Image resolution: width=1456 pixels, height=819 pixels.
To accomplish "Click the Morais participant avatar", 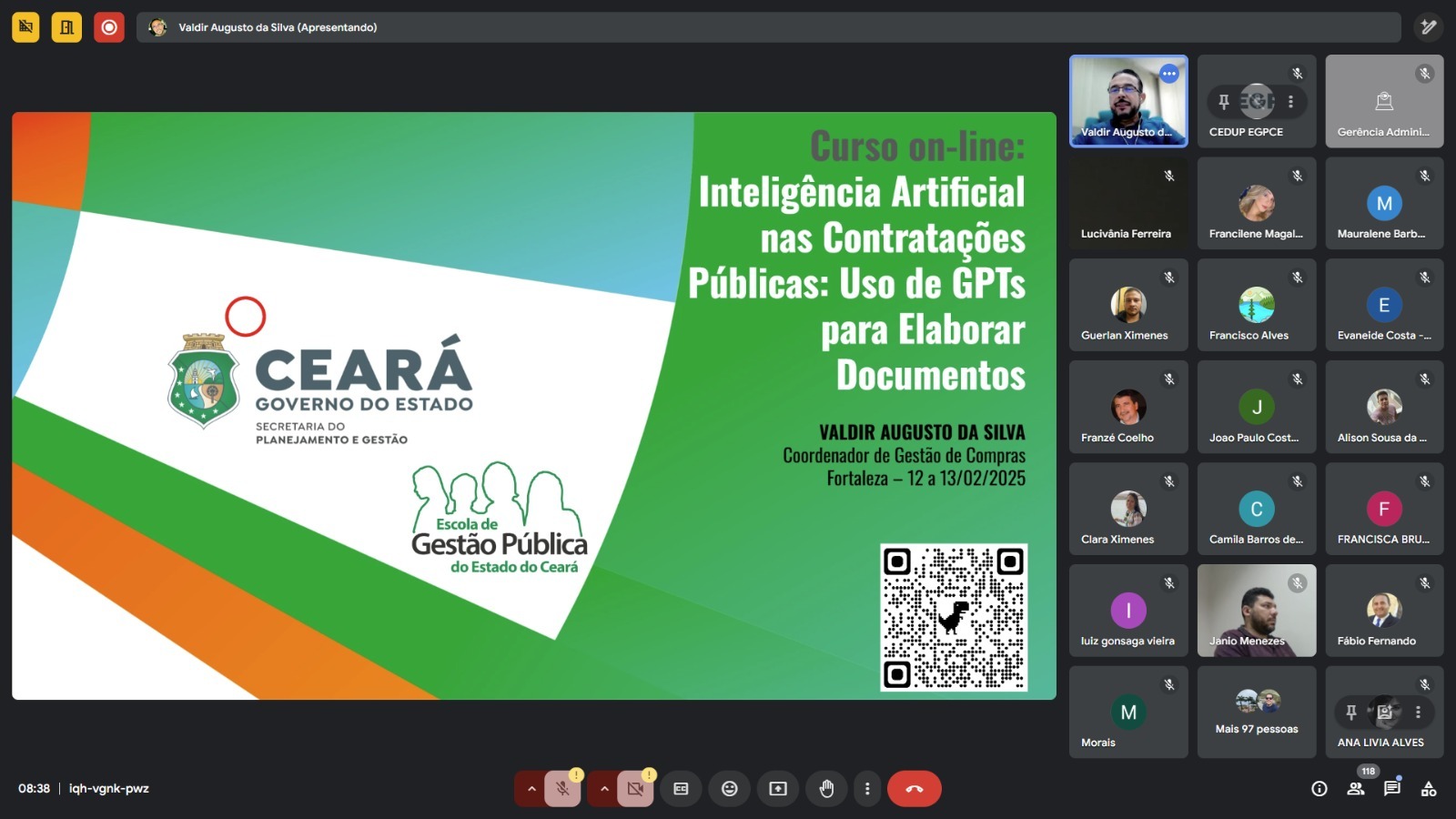I will (1128, 713).
